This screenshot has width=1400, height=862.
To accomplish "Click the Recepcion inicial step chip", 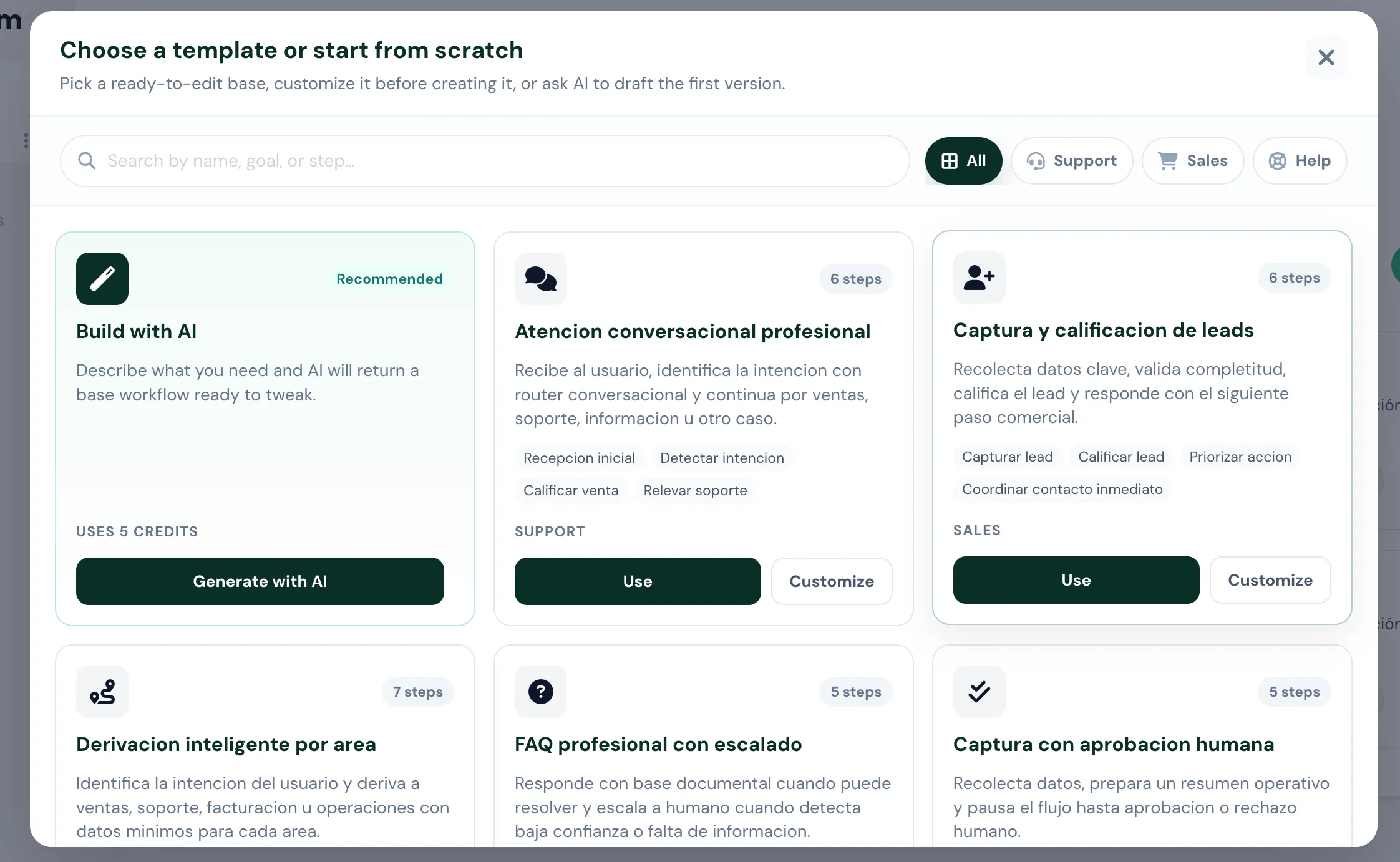I will click(x=580, y=458).
